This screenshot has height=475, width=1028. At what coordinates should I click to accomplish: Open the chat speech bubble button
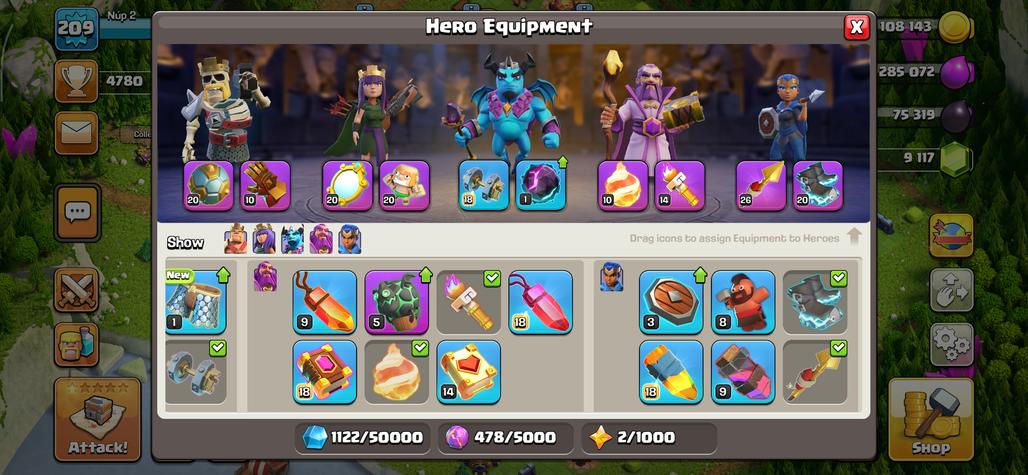point(77,212)
